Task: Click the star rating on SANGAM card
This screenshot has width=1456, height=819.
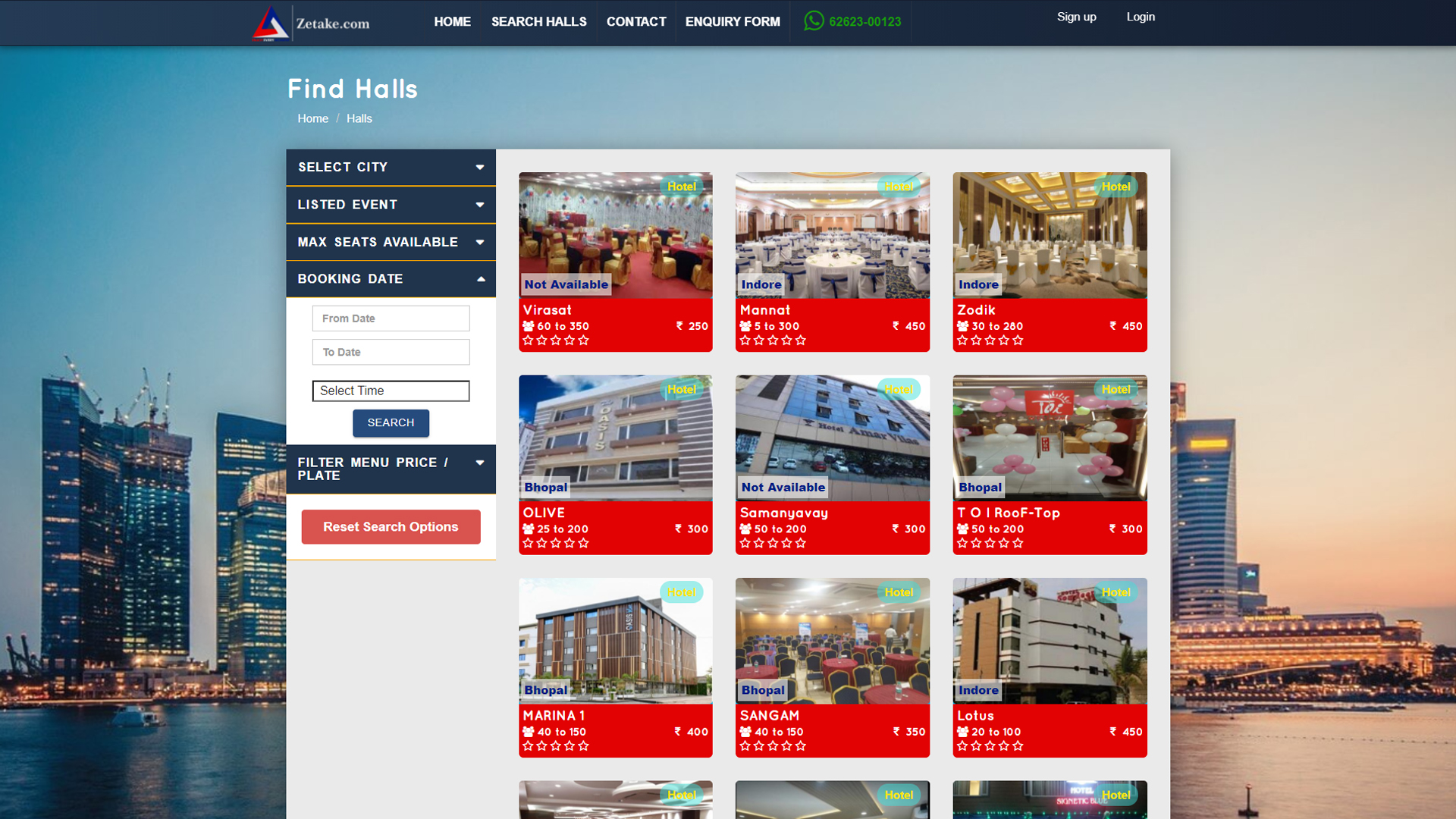Action: tap(773, 746)
